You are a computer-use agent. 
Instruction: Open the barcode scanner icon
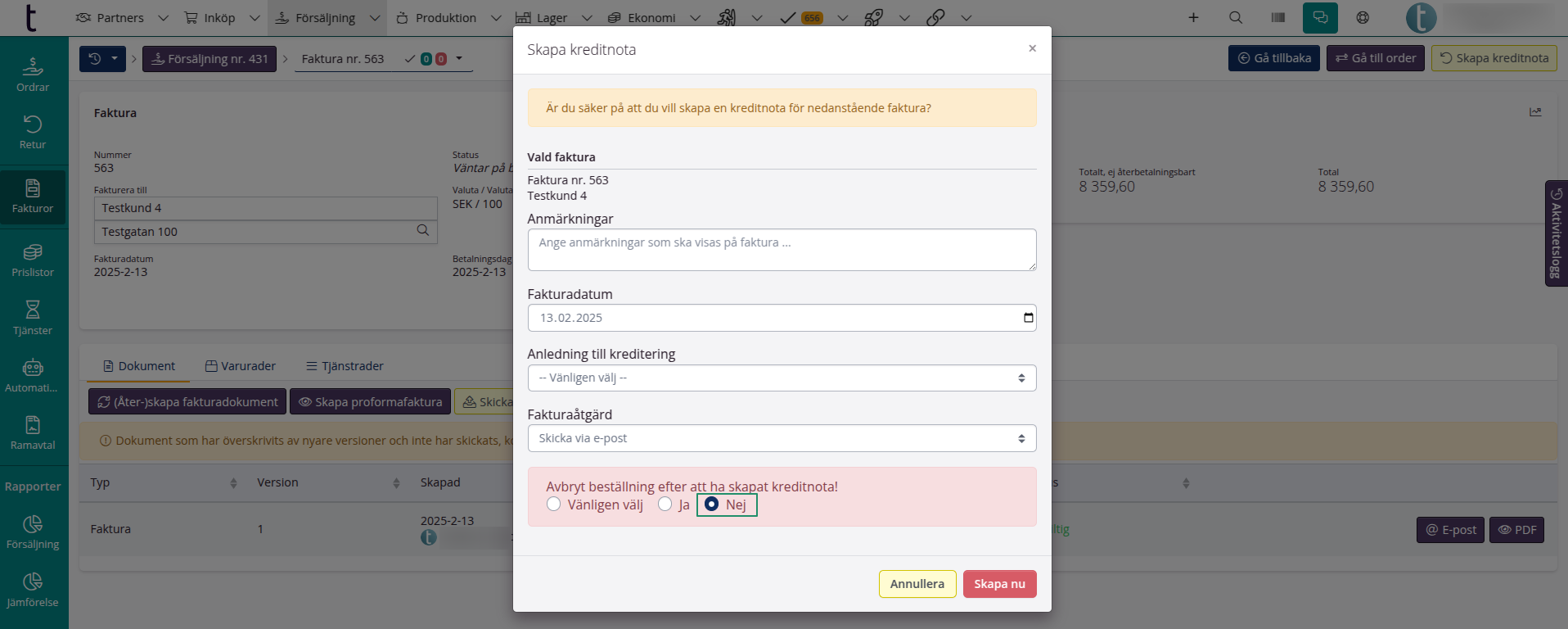1278,17
